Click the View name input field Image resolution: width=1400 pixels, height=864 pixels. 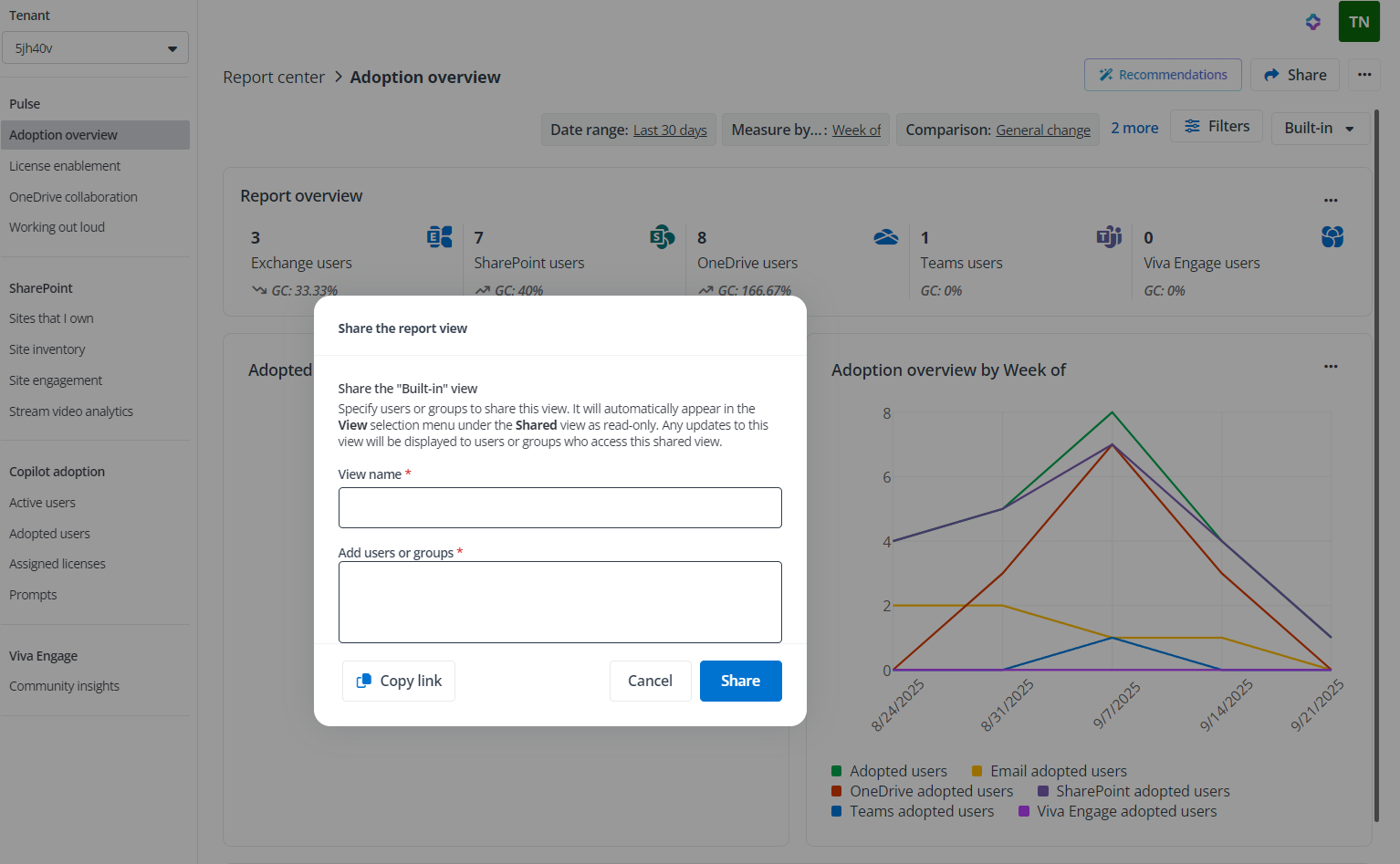coord(559,507)
